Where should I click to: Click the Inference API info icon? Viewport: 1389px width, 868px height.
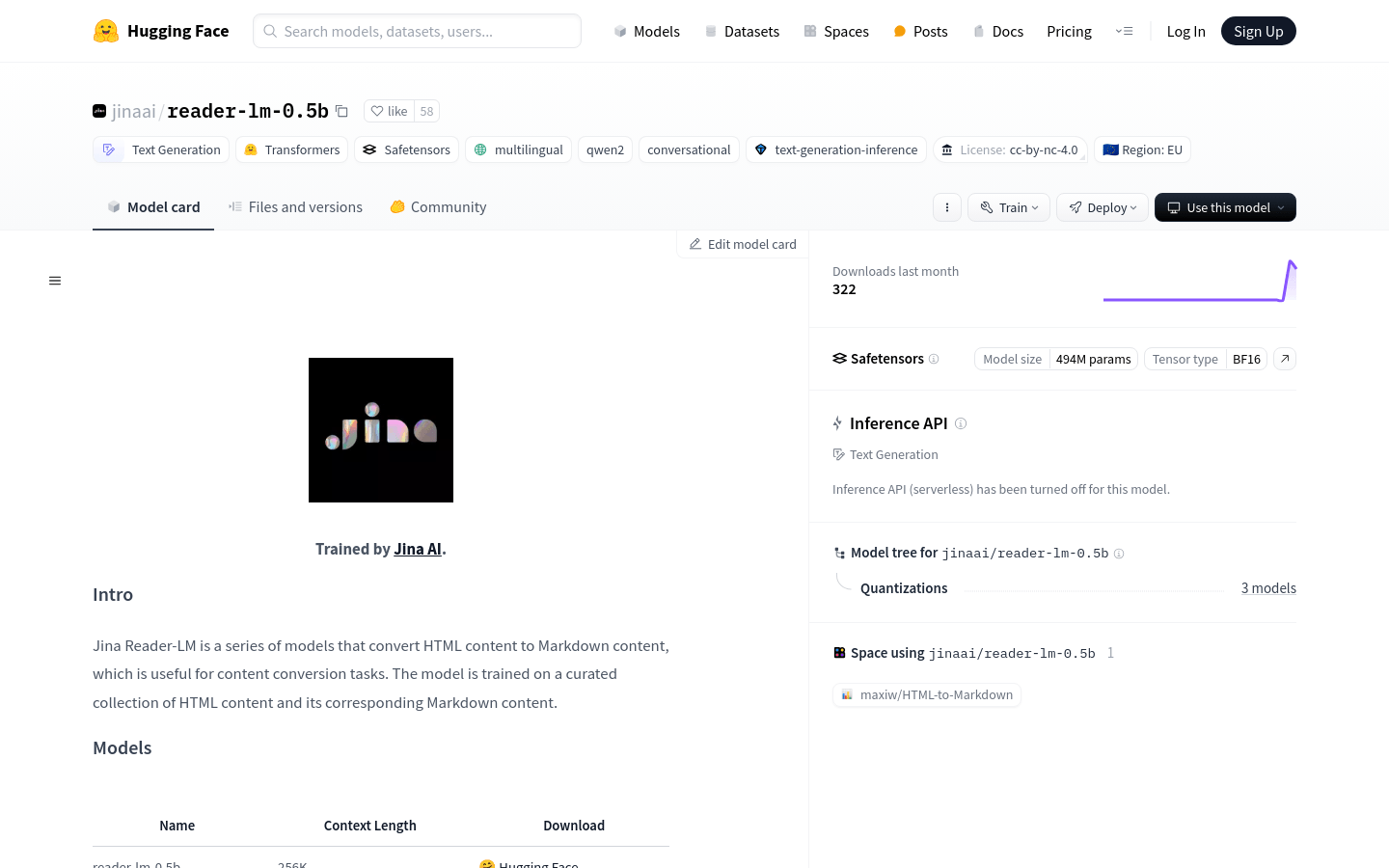pyautogui.click(x=961, y=423)
